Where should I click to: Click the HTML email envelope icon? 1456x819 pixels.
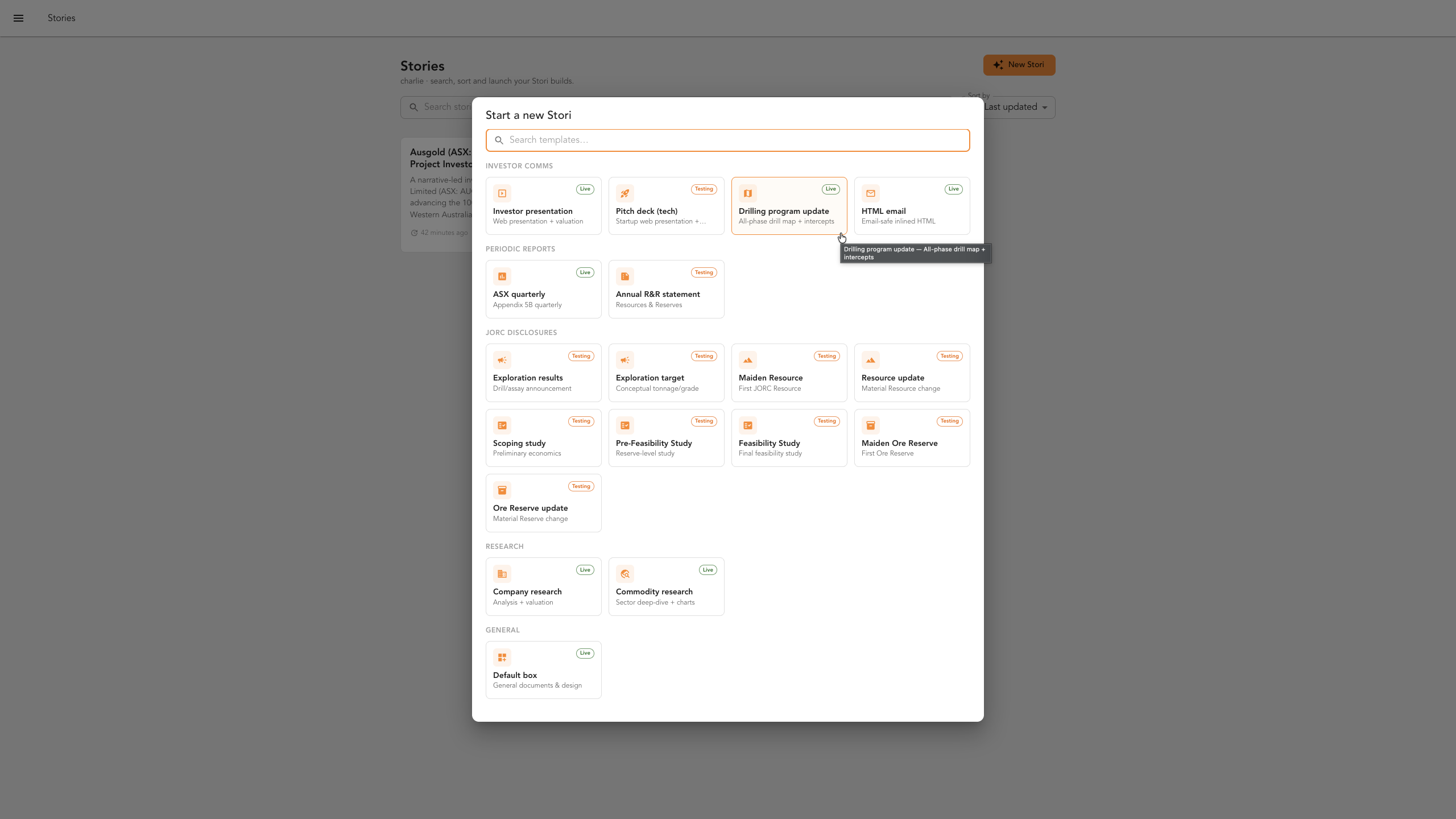pos(871,193)
